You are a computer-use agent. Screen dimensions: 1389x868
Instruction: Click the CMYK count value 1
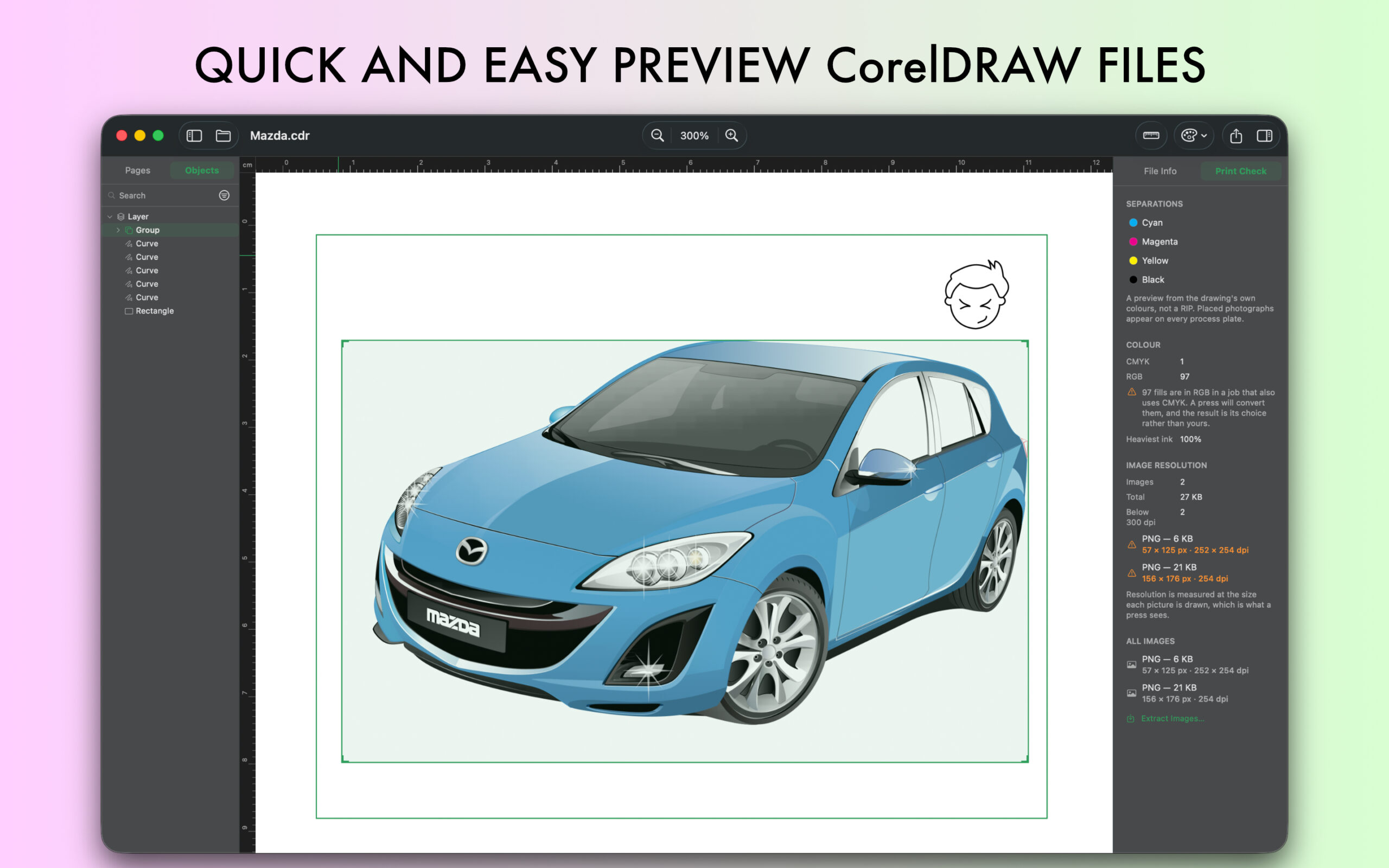pos(1182,362)
